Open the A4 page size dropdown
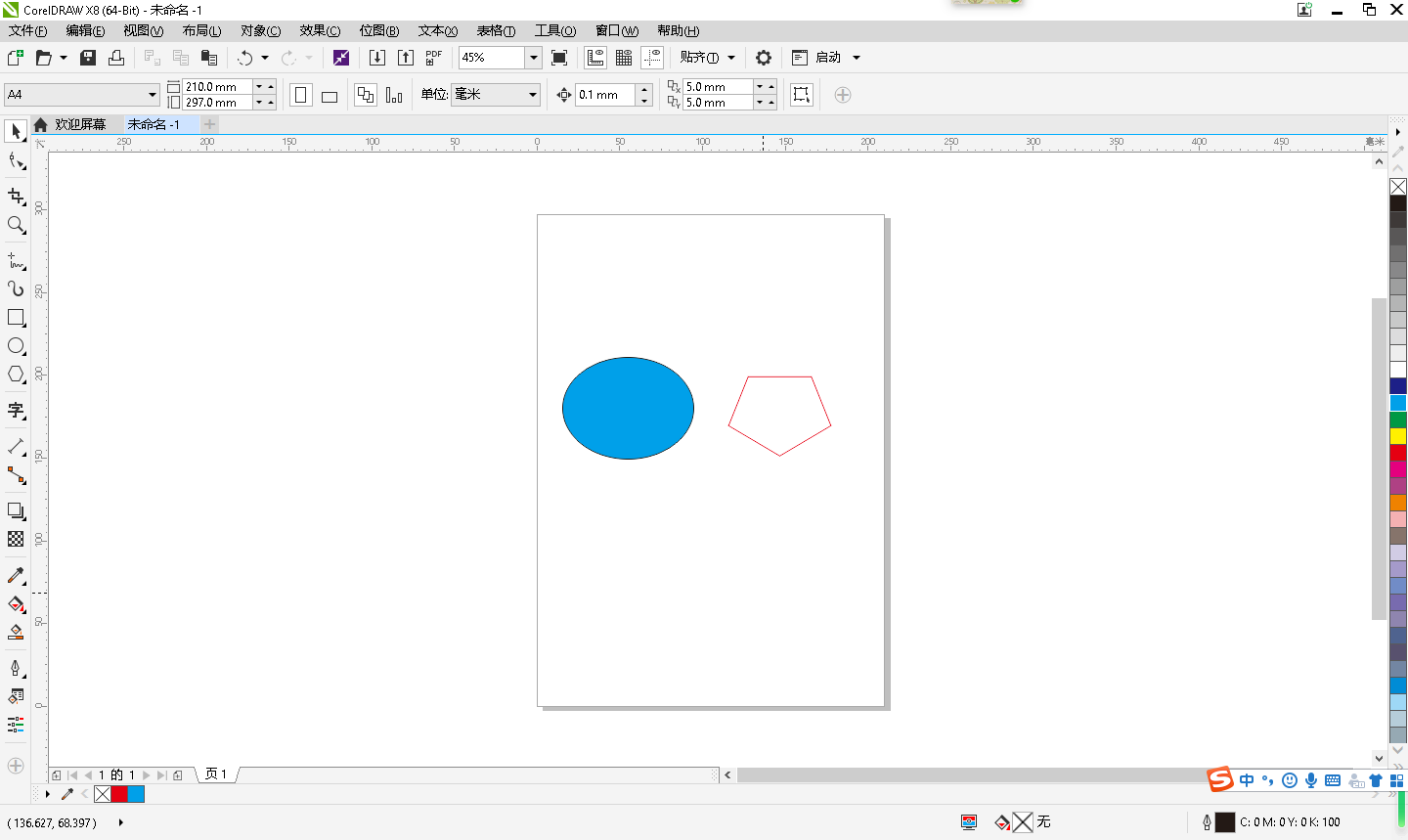 pyautogui.click(x=153, y=95)
